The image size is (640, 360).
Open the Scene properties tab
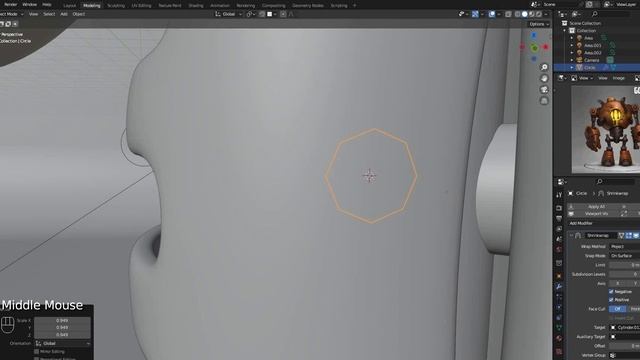click(x=559, y=239)
